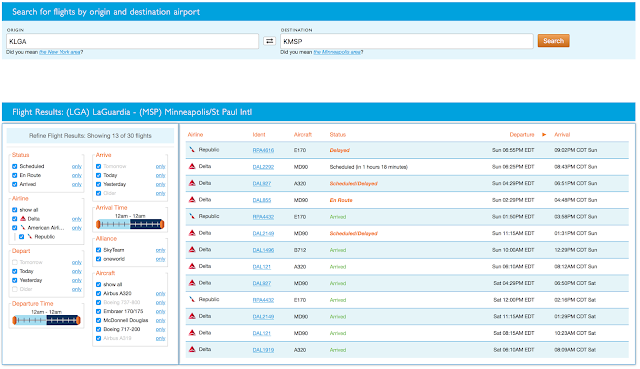Uncheck the Scheduled status checkbox
The image size is (640, 369).
click(x=15, y=167)
